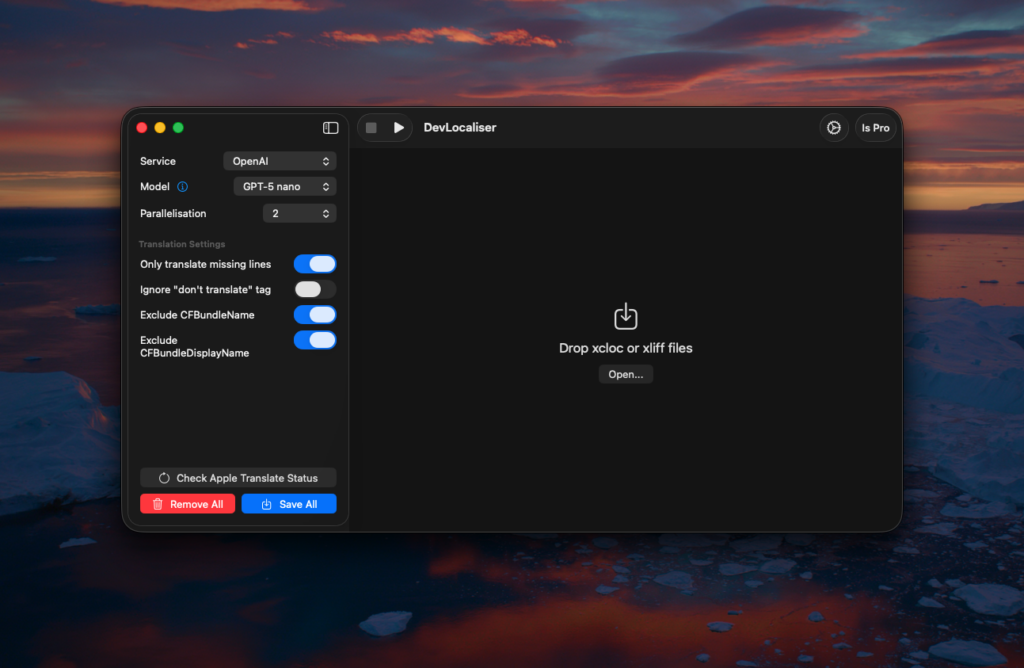Click the blue Save All button

(289, 504)
